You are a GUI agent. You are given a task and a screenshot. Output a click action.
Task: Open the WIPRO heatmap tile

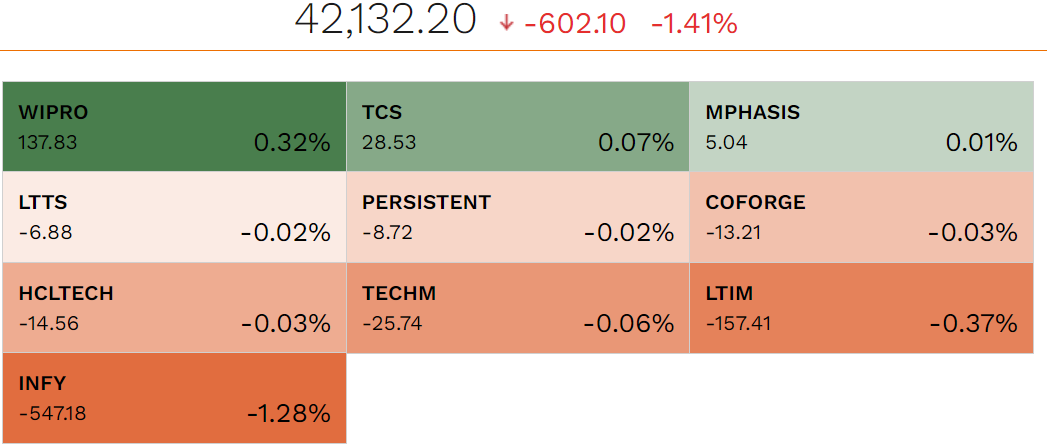174,126
